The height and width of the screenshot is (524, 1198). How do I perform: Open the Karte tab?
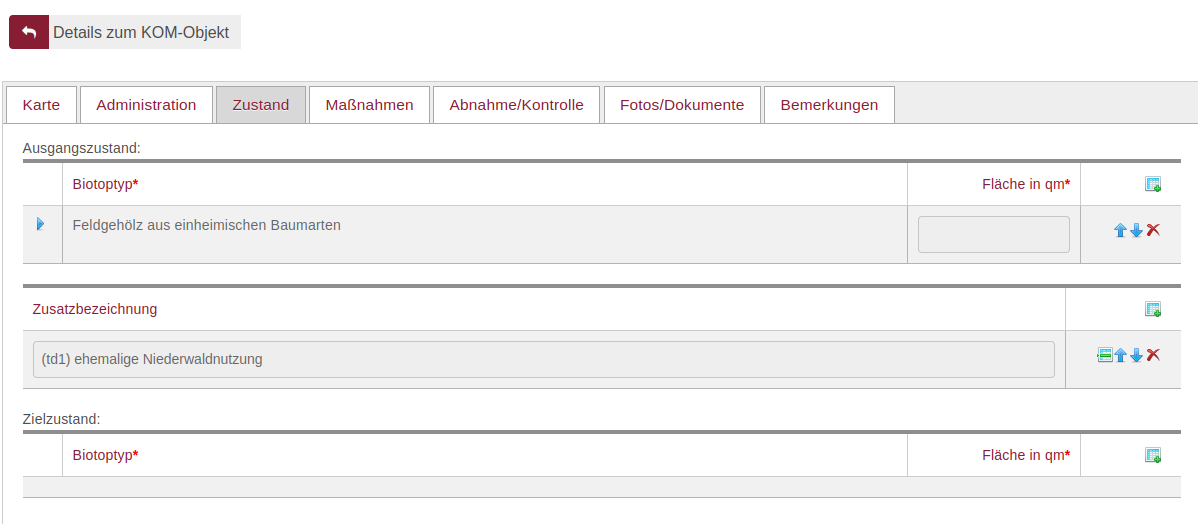click(x=41, y=105)
